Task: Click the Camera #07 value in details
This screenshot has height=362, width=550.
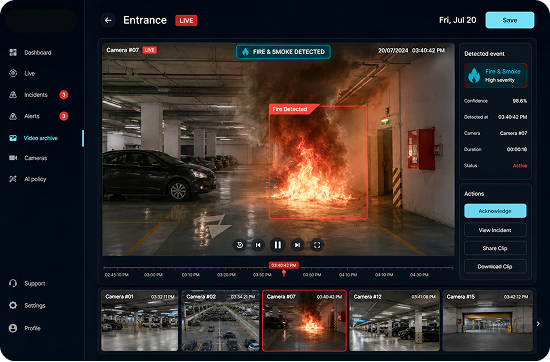Action: click(513, 133)
